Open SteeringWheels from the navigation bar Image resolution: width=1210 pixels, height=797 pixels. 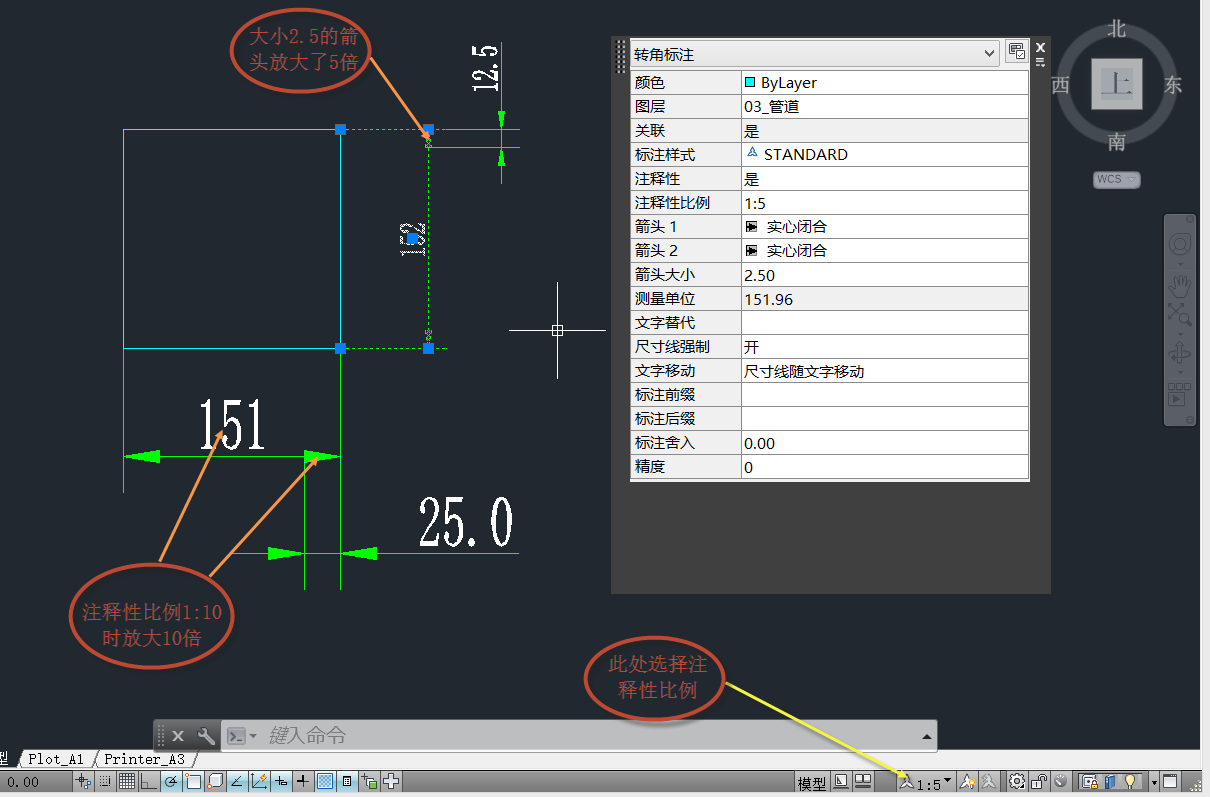1180,242
